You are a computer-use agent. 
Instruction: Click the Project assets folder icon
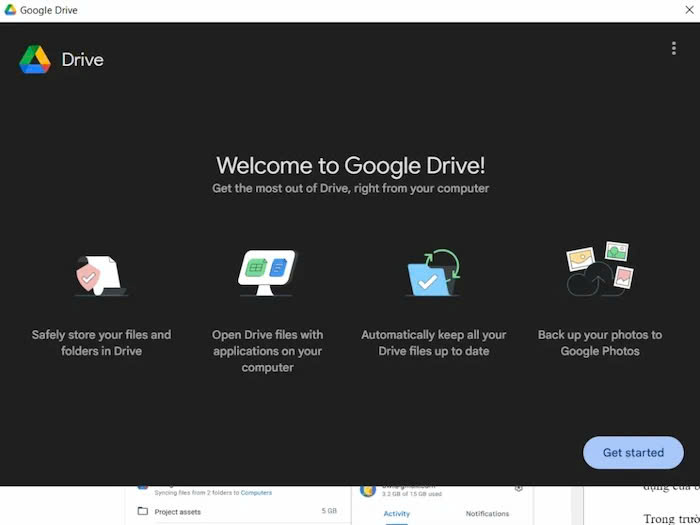pos(143,511)
